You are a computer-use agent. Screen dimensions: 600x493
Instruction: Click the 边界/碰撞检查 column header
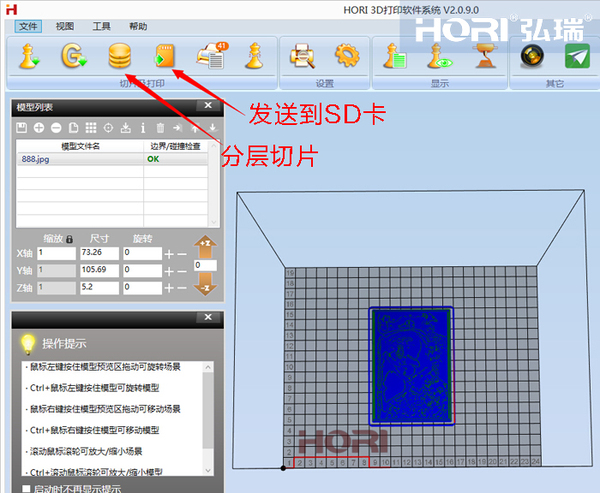tap(175, 146)
